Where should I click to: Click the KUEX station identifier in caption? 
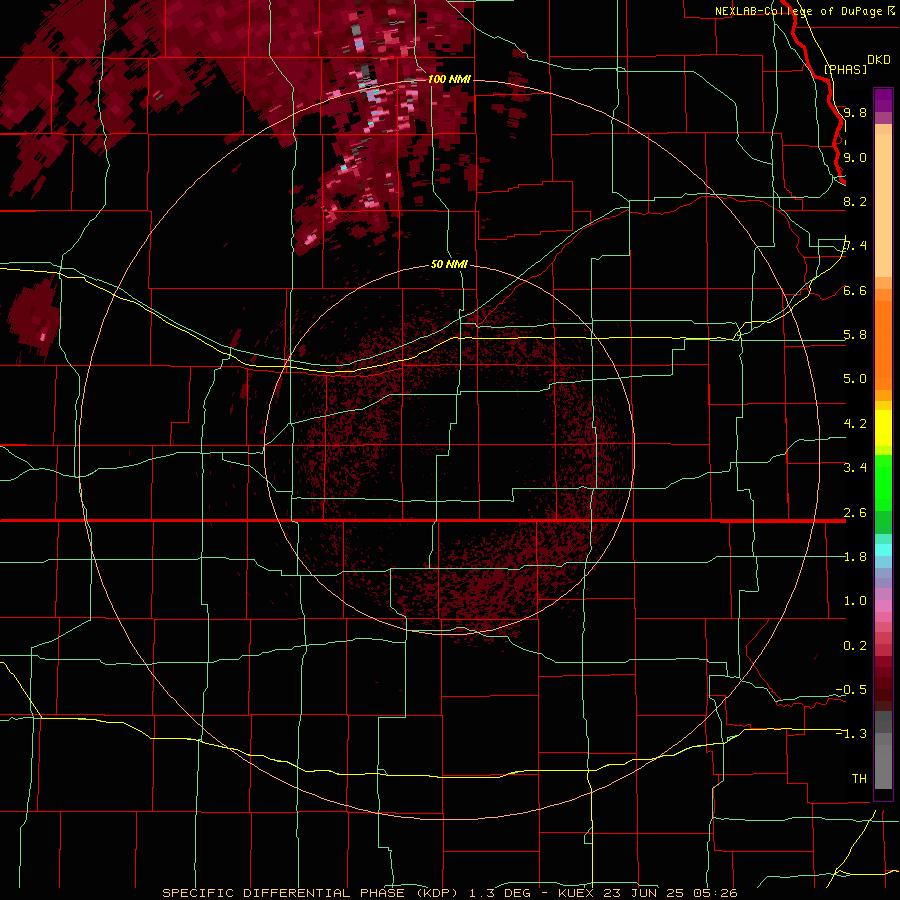tap(576, 893)
